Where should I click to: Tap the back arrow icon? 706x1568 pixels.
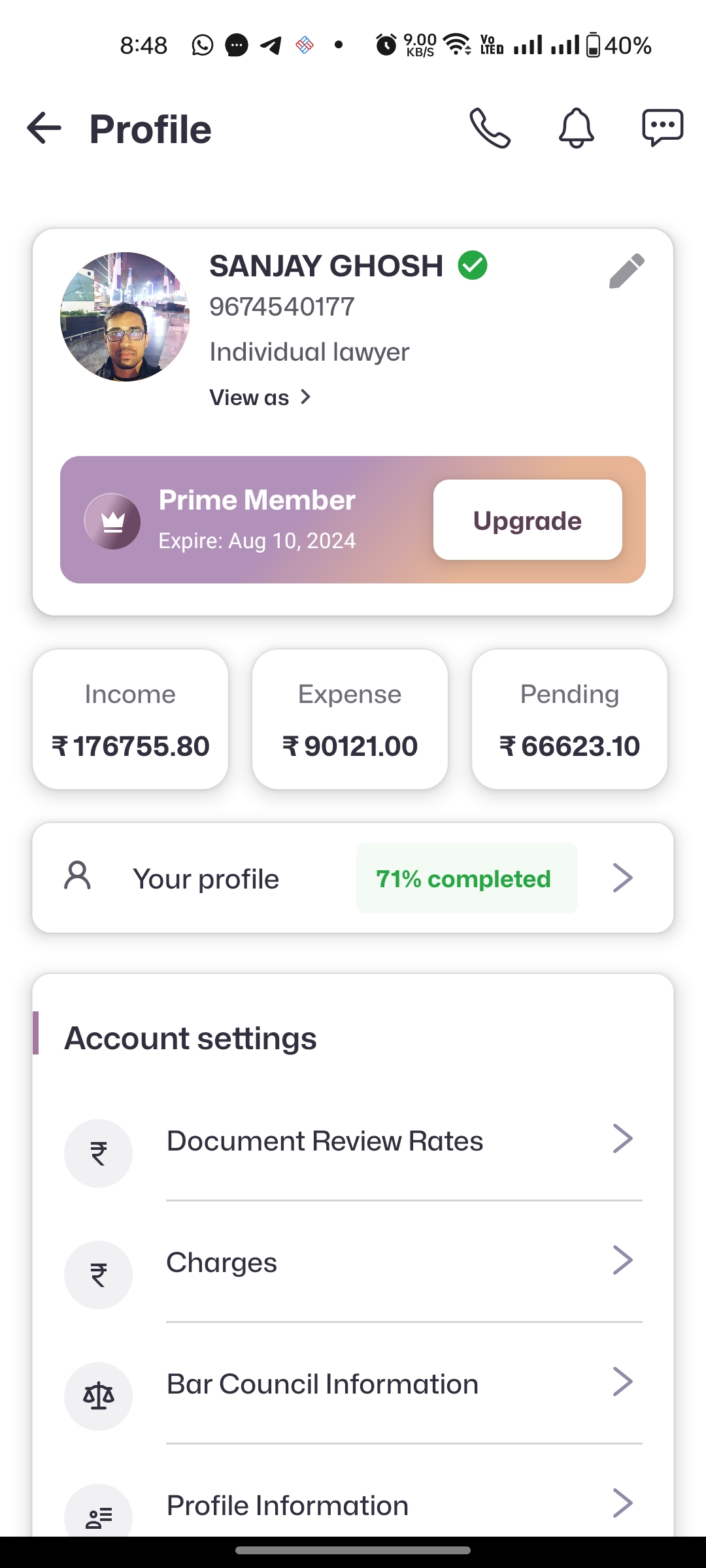(44, 128)
